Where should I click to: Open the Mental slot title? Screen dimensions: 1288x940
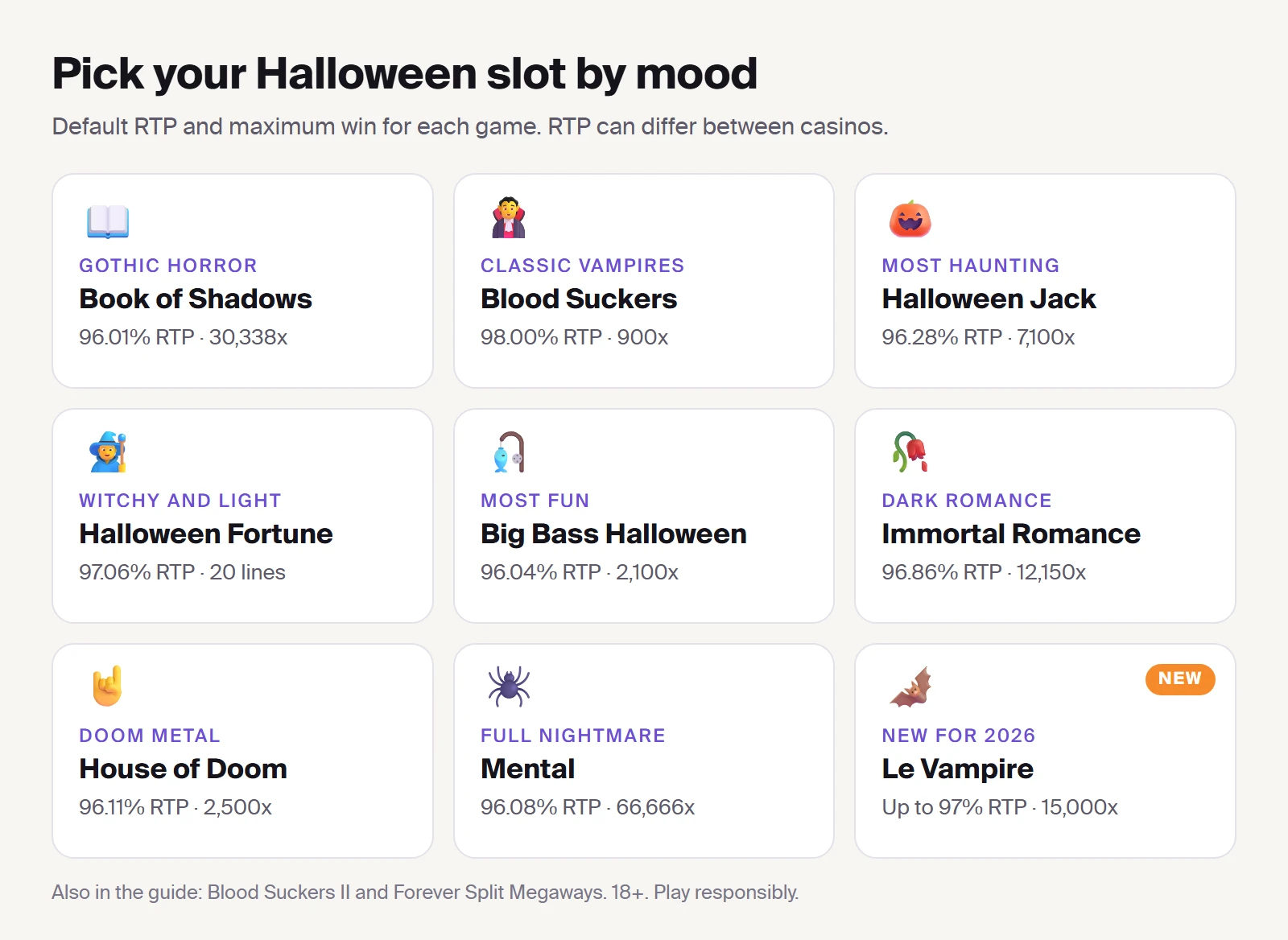pos(527,769)
